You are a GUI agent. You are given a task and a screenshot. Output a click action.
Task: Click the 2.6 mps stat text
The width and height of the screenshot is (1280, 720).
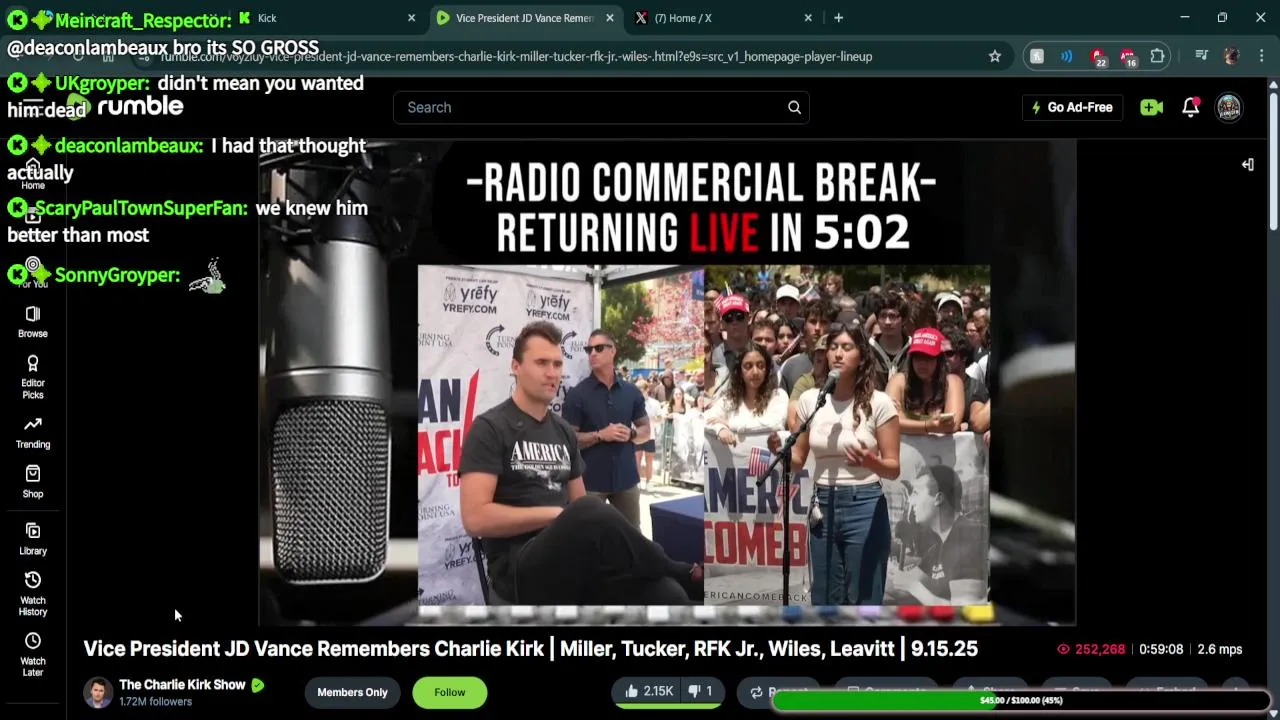click(x=1219, y=649)
